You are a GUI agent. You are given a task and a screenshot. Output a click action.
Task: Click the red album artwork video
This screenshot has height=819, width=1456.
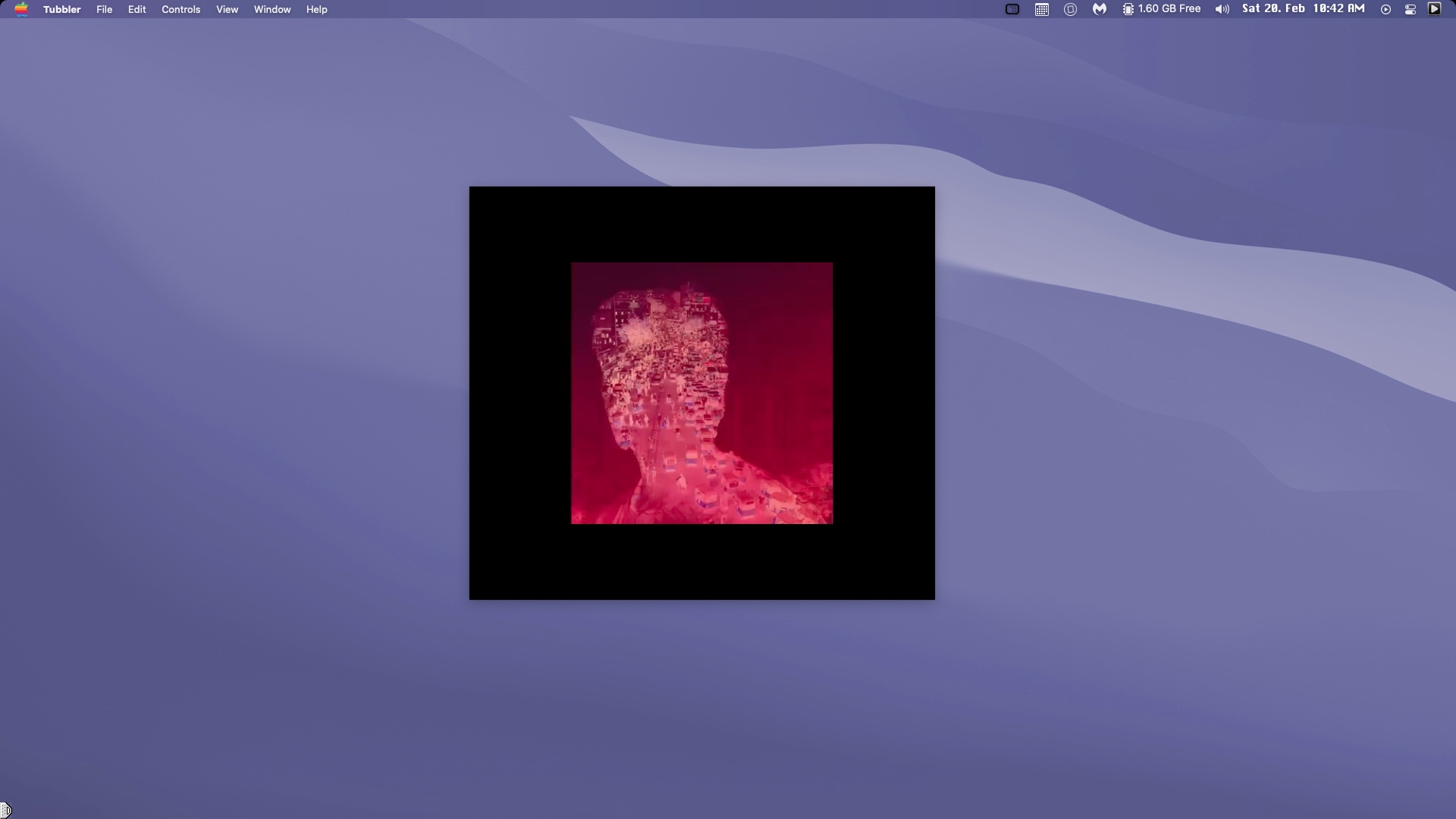701,393
